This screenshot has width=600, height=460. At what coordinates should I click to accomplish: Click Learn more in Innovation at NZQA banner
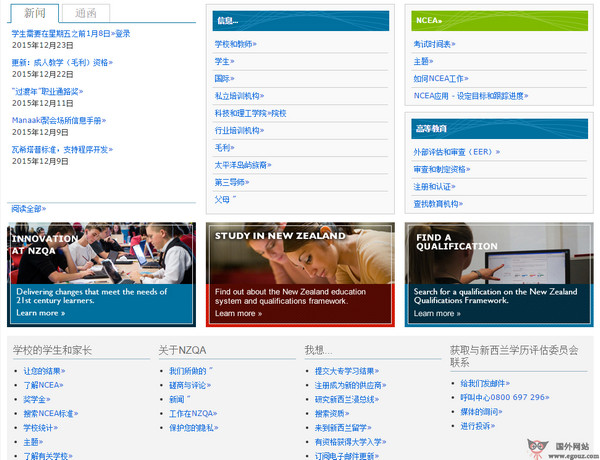pyautogui.click(x=41, y=313)
